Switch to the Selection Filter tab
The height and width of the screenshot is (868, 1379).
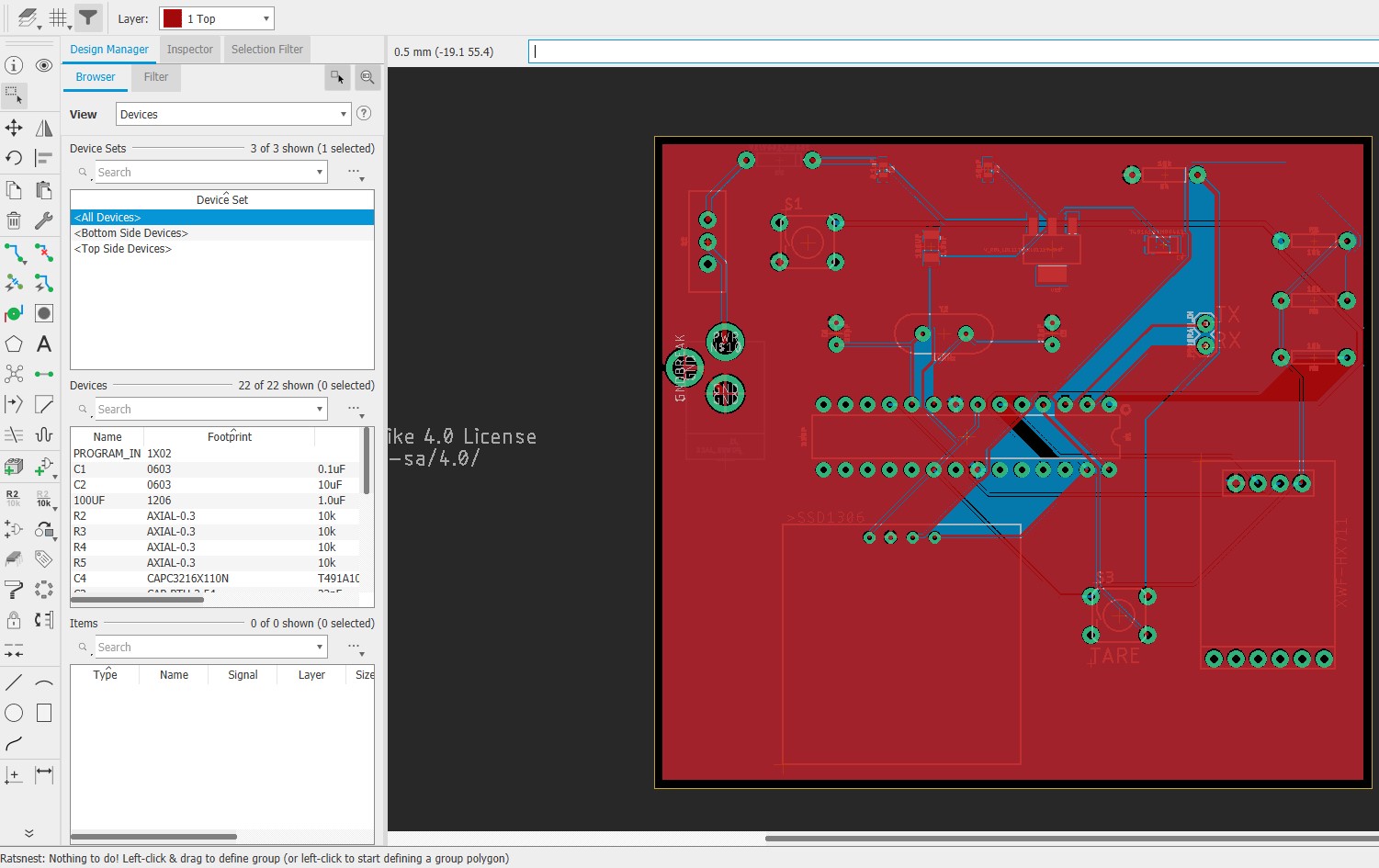click(267, 50)
